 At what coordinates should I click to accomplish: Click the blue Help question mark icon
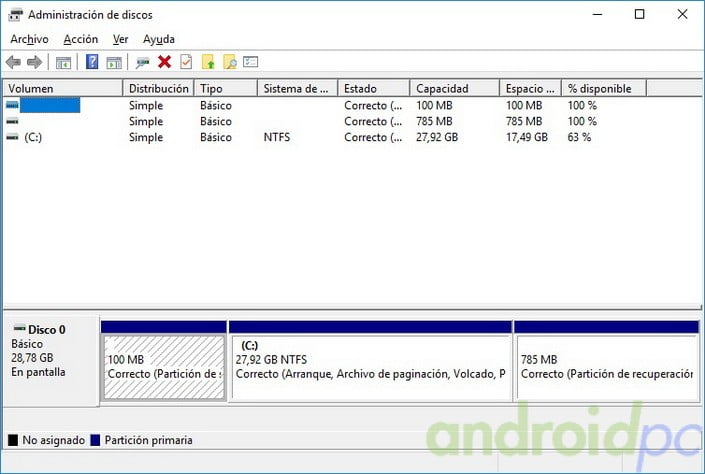92,62
